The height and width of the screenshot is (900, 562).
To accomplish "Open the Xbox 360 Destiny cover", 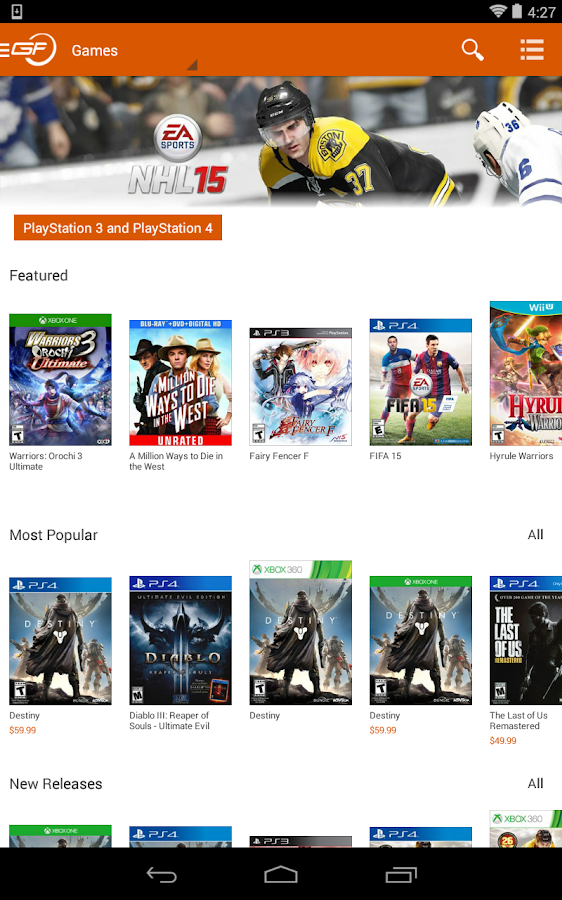I will point(300,633).
